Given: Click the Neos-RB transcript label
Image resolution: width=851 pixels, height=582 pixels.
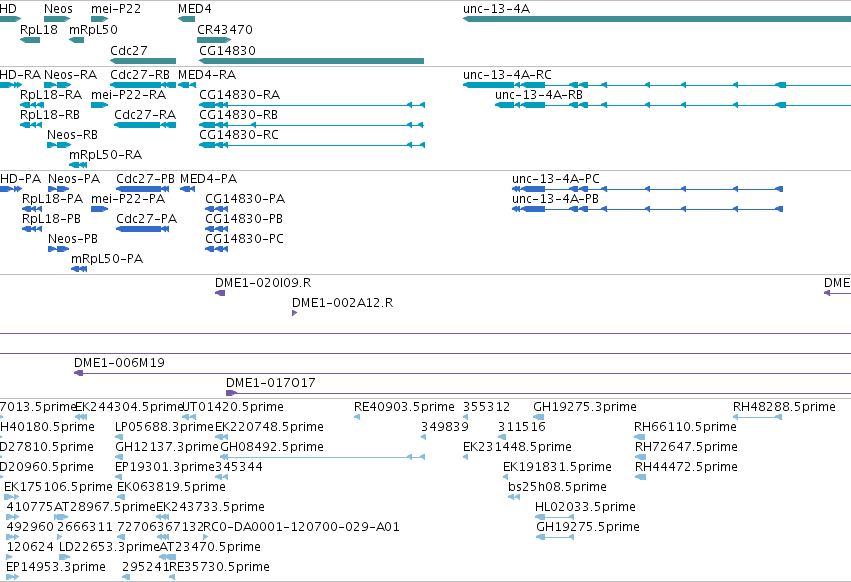Looking at the screenshot, I should [72, 135].
